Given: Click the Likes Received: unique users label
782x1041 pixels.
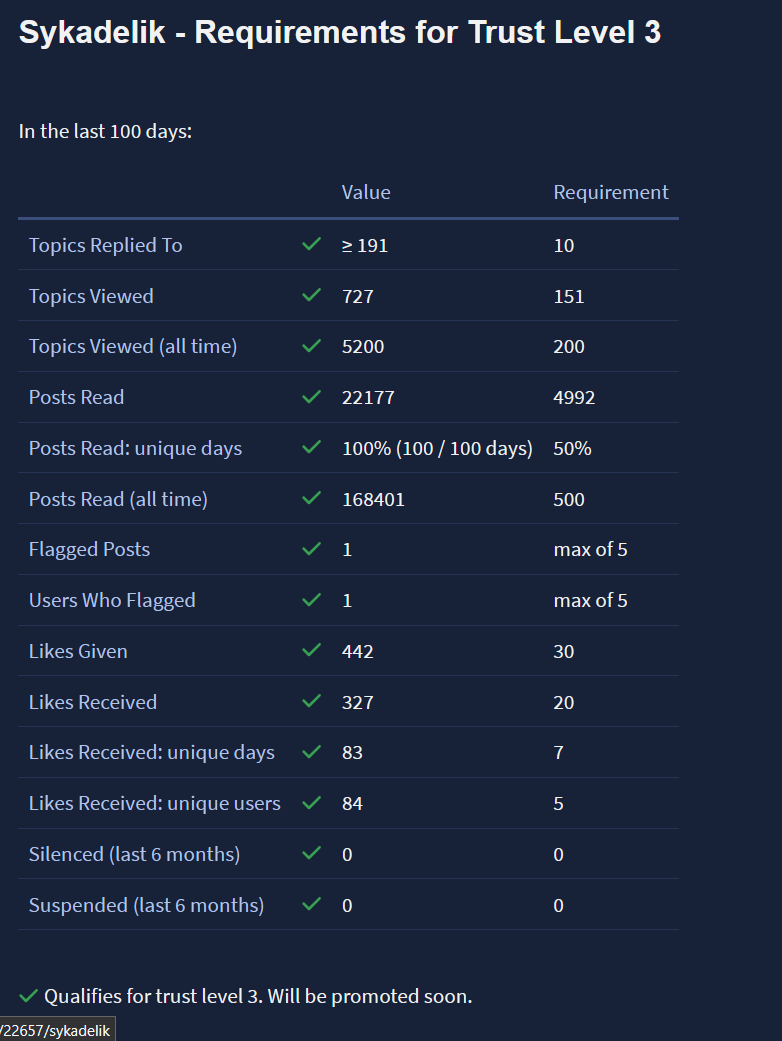Looking at the screenshot, I should coord(154,803).
